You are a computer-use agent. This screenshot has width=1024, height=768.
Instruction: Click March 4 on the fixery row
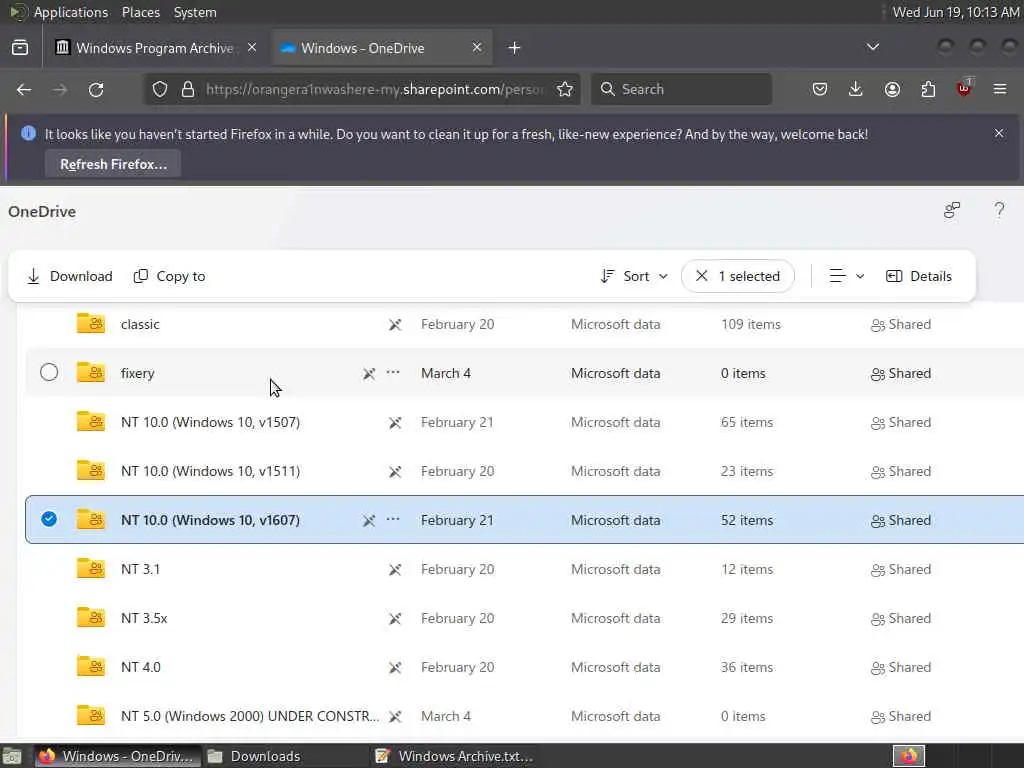click(x=446, y=374)
